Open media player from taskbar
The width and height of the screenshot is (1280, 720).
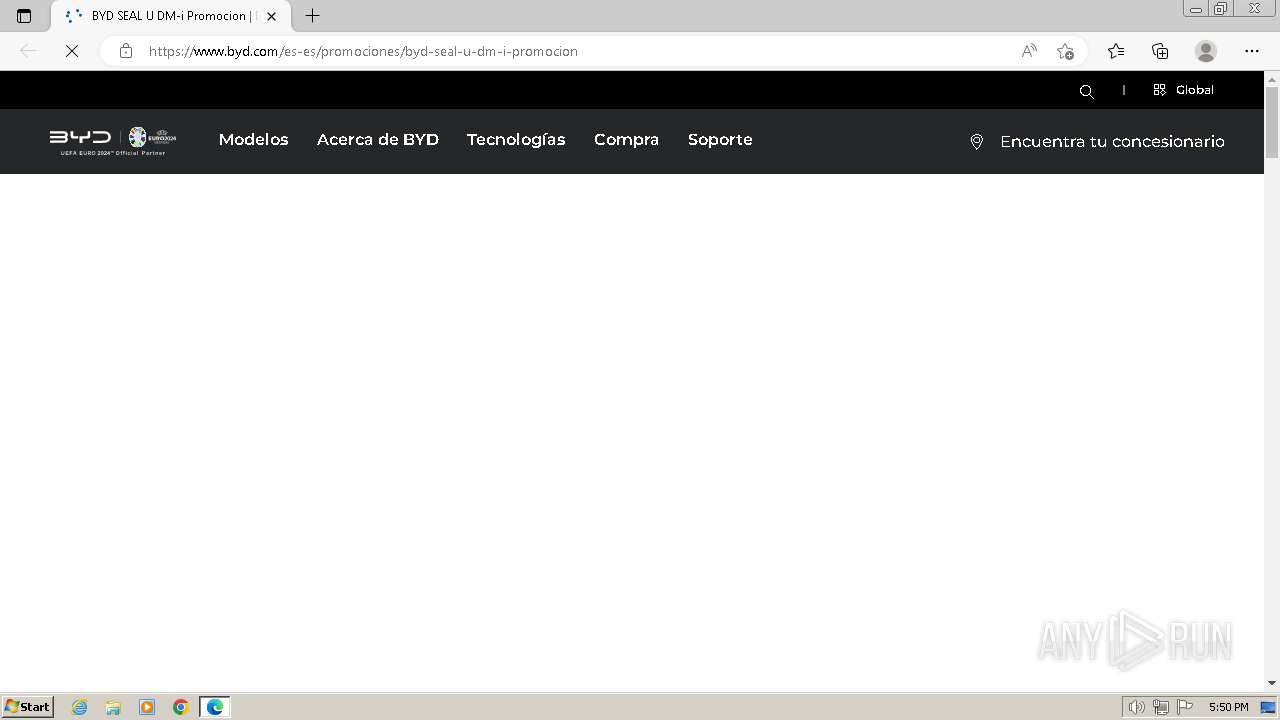tap(147, 707)
